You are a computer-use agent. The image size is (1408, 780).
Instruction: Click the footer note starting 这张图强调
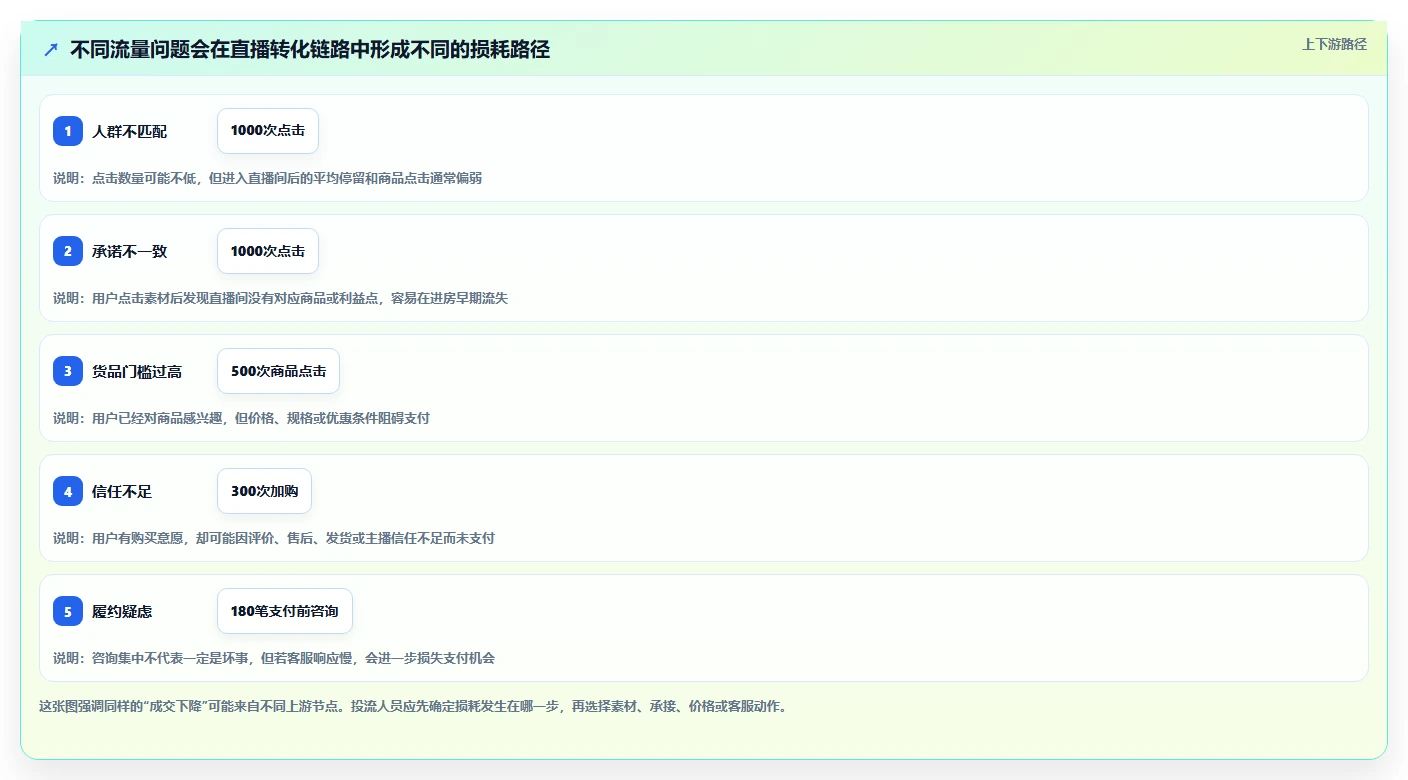413,706
